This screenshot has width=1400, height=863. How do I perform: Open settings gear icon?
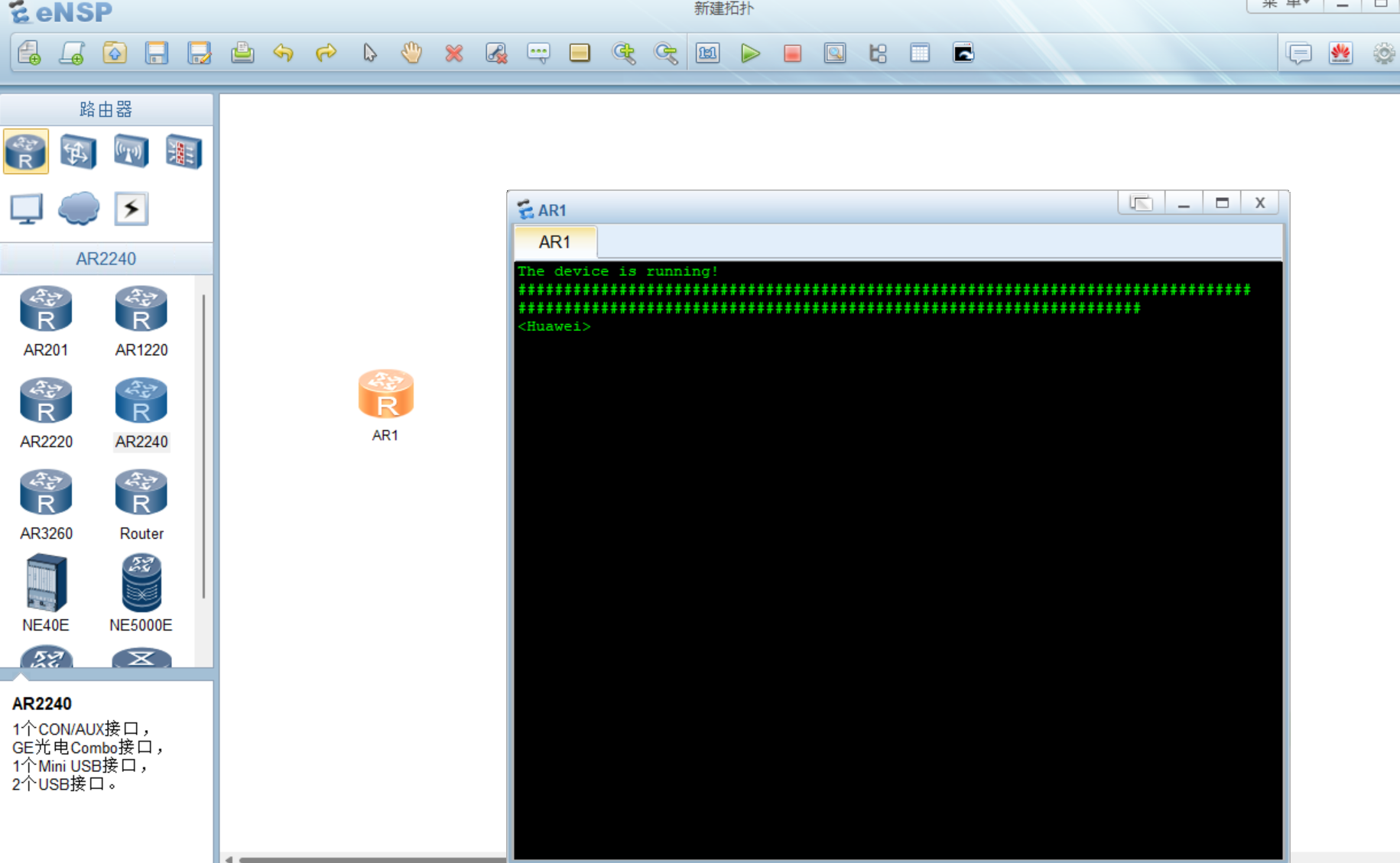click(1384, 54)
